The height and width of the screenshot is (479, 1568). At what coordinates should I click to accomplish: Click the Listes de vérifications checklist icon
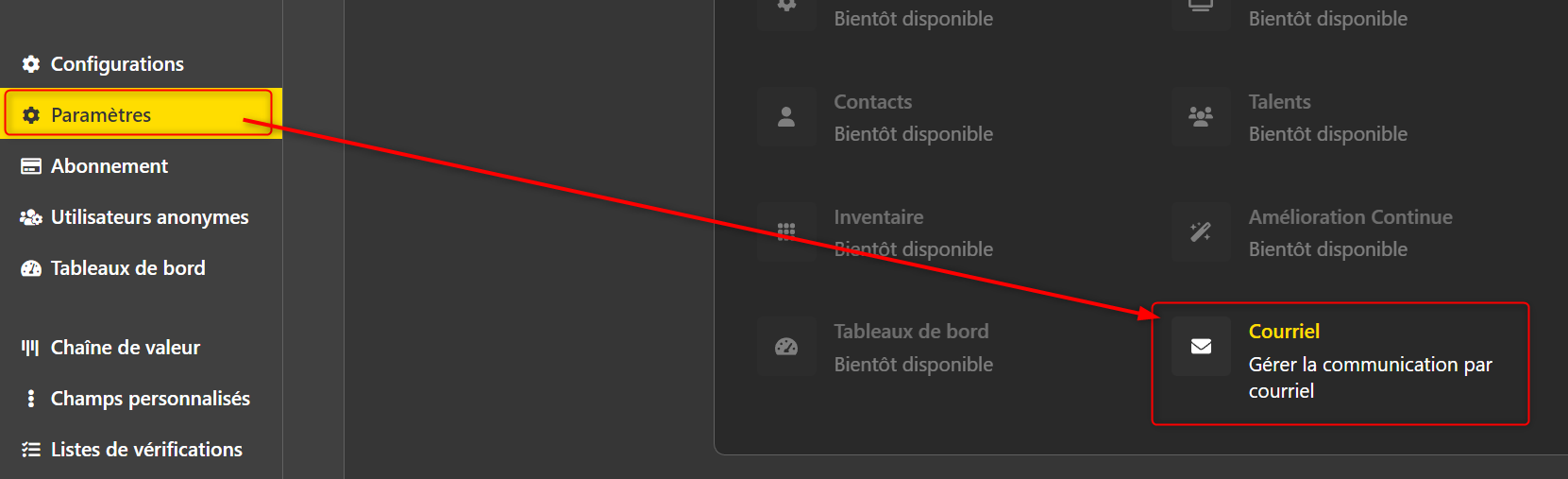31,450
